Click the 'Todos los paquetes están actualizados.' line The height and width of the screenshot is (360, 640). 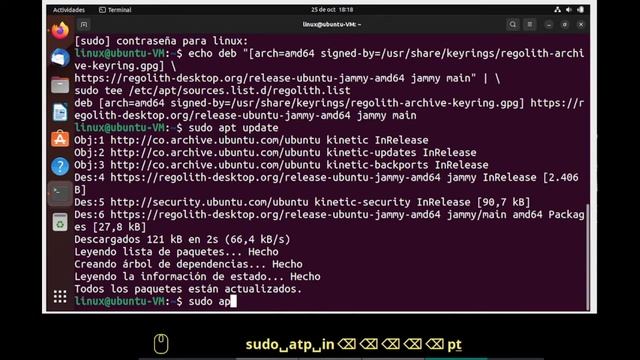pos(188,289)
